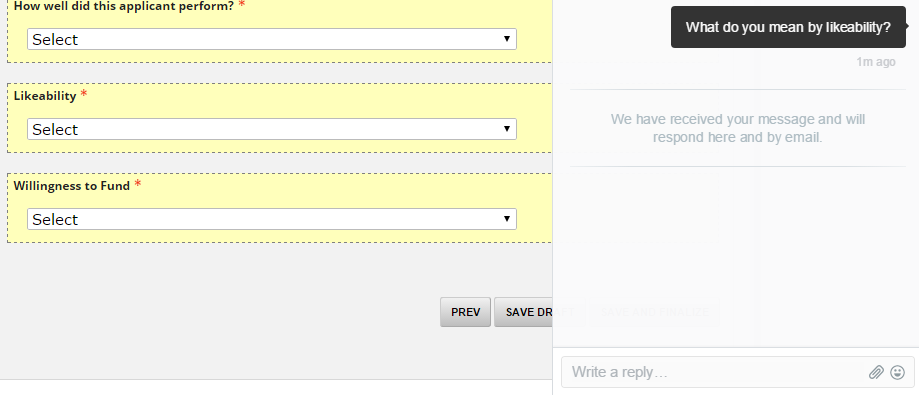Open the Willingness to Fund Select box
The width and height of the screenshot is (919, 395).
[x=272, y=219]
